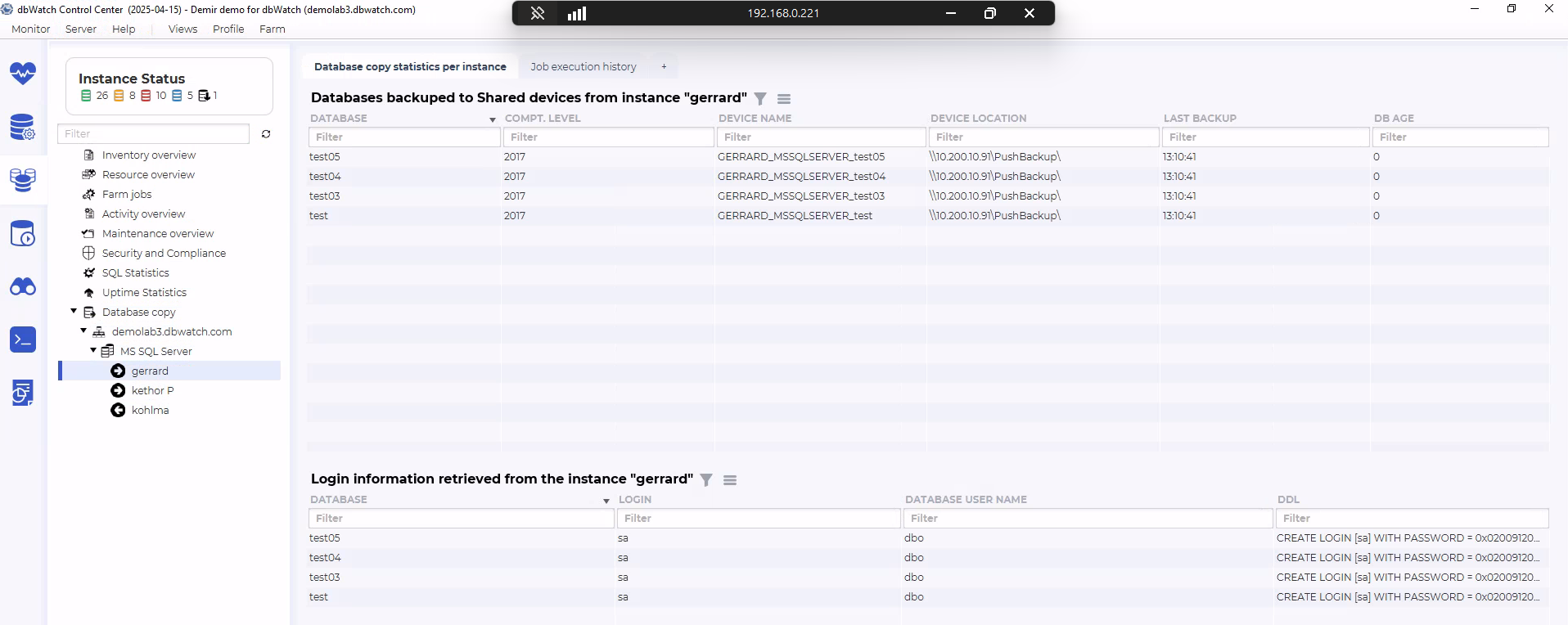This screenshot has height=625, width=1568.
Task: Open hamburger menu for Databases backuped table
Action: (x=784, y=99)
